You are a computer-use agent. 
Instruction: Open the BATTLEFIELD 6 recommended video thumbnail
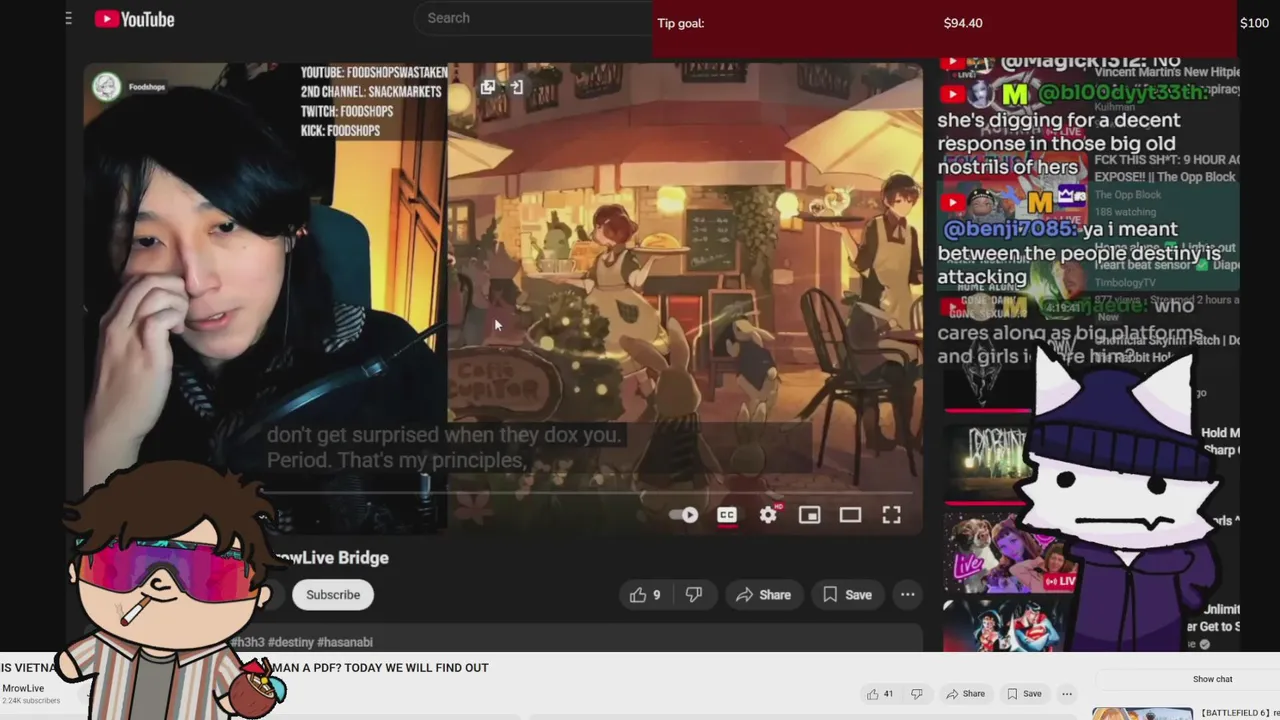coord(1142,713)
